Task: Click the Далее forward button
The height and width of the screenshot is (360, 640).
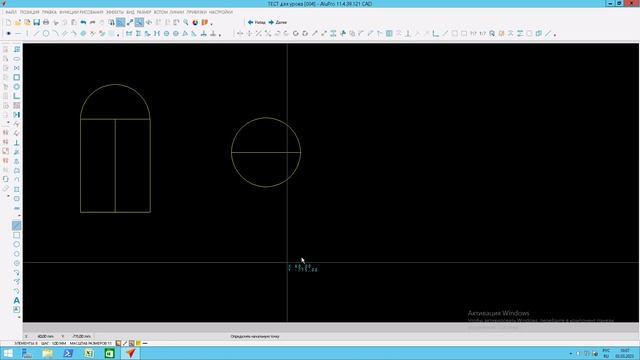Action: (278, 22)
